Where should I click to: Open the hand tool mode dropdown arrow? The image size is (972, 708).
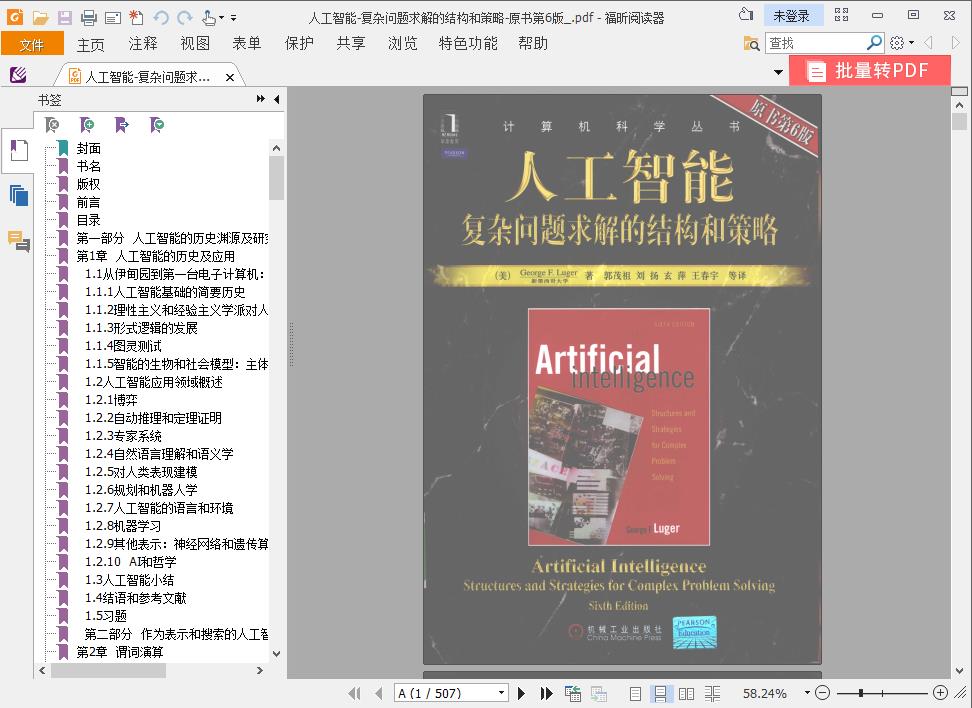[221, 18]
